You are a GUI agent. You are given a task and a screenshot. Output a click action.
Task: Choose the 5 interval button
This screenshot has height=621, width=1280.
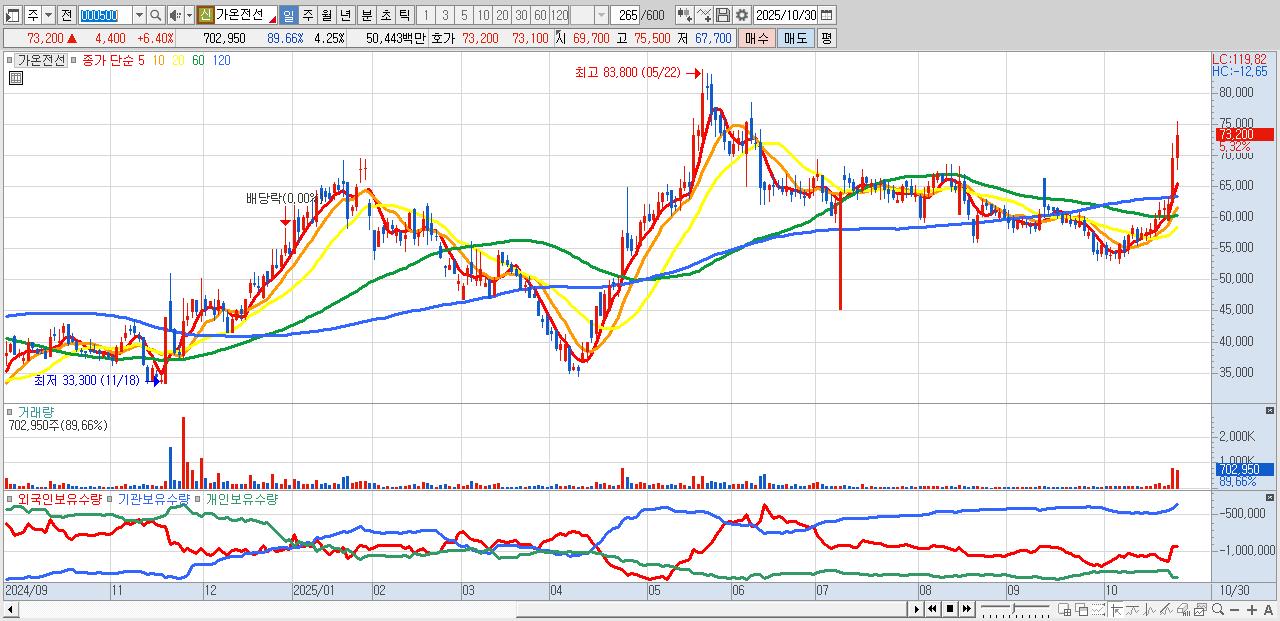tap(464, 15)
